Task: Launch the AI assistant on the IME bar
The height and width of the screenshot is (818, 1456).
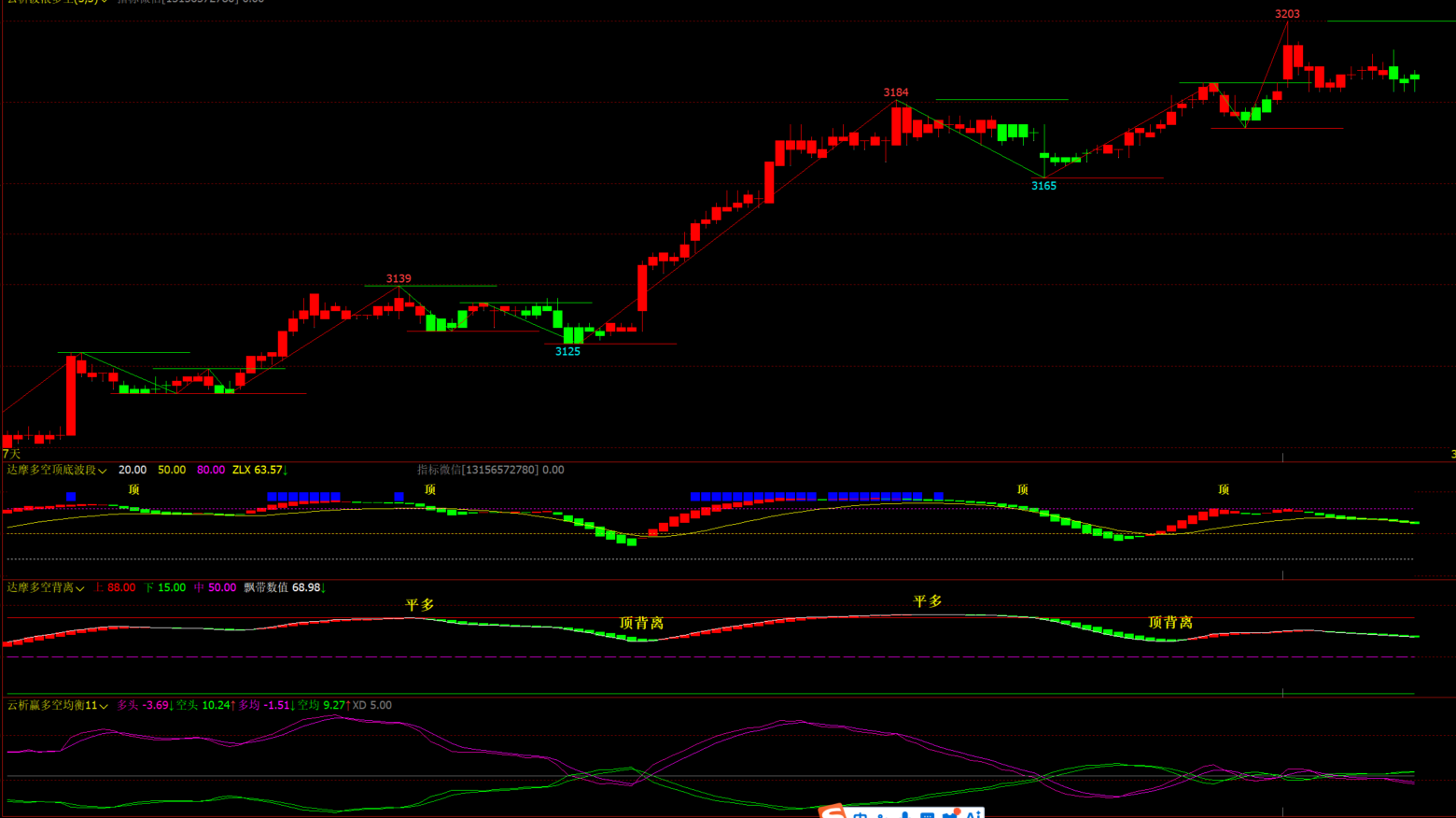Action: (x=973, y=815)
